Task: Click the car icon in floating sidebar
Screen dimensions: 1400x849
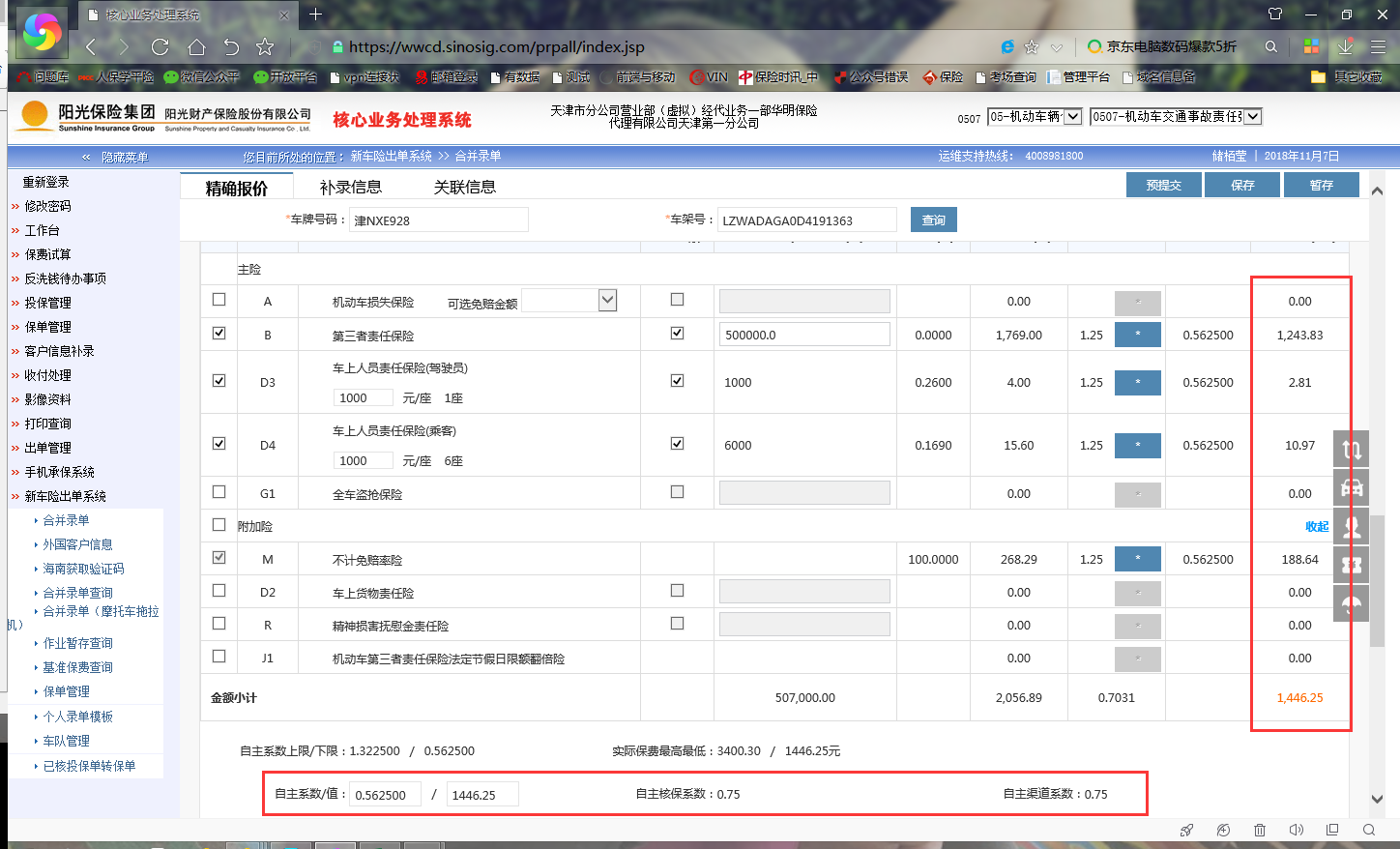Action: (x=1352, y=487)
